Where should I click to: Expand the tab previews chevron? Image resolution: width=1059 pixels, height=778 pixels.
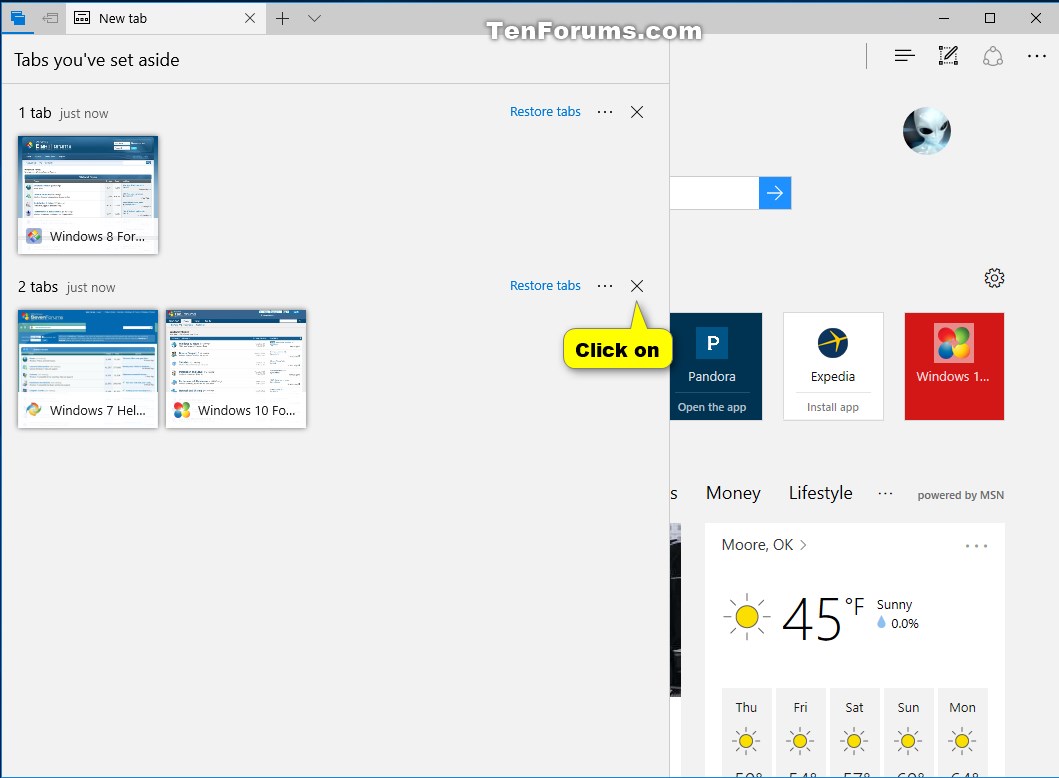pos(314,18)
